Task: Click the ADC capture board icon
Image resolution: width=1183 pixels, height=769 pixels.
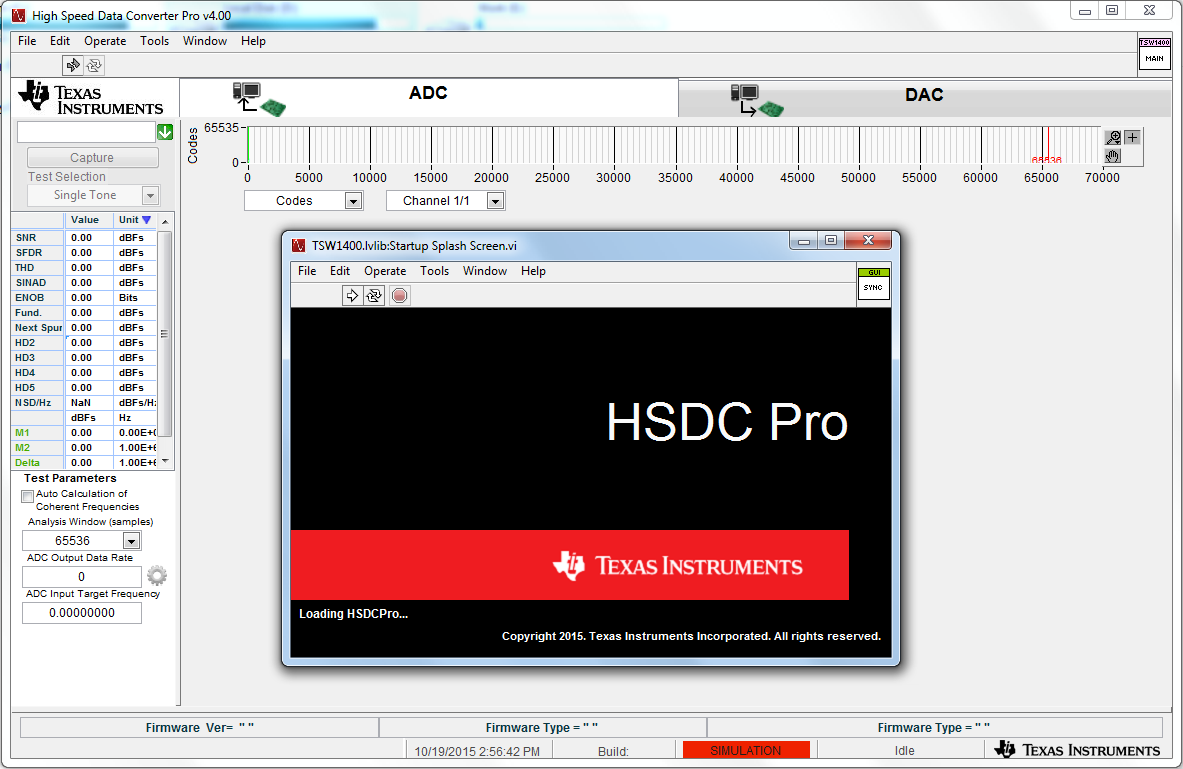Action: click(x=259, y=99)
